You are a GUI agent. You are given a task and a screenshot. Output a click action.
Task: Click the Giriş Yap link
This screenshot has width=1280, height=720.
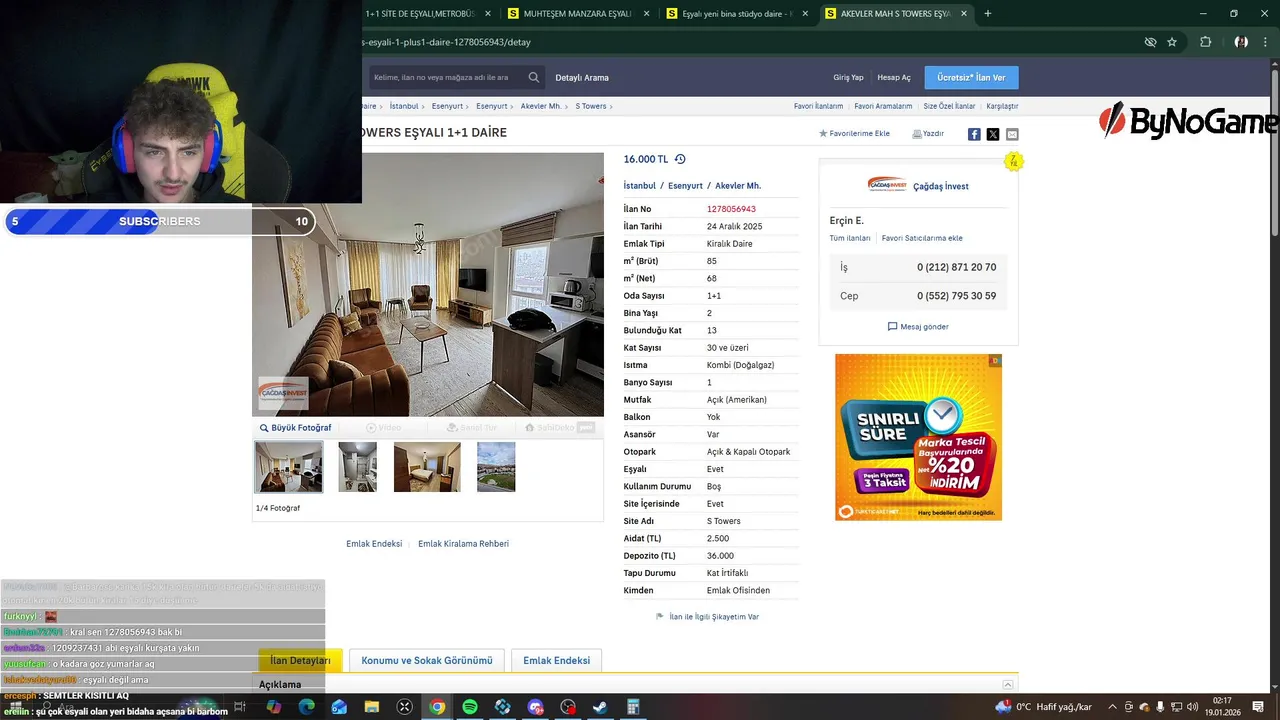coord(848,77)
